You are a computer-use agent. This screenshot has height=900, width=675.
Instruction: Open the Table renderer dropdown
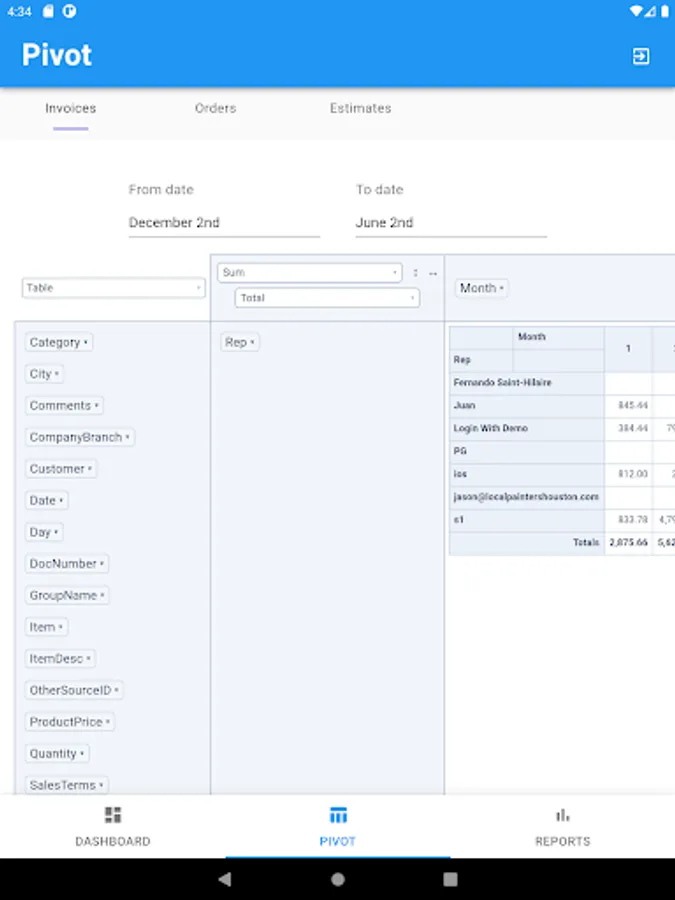pyautogui.click(x=113, y=288)
